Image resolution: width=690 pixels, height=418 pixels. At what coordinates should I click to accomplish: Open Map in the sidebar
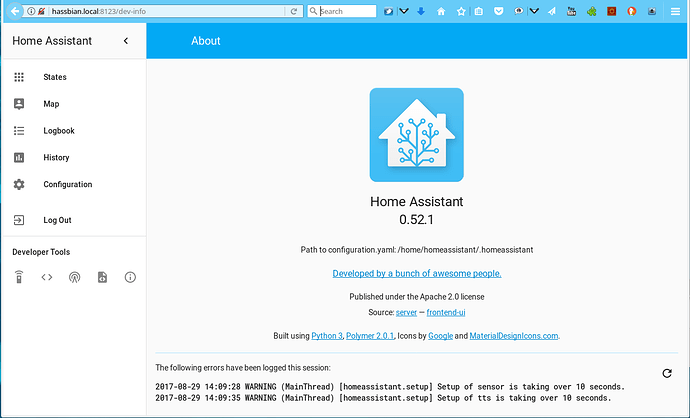[x=74, y=104]
